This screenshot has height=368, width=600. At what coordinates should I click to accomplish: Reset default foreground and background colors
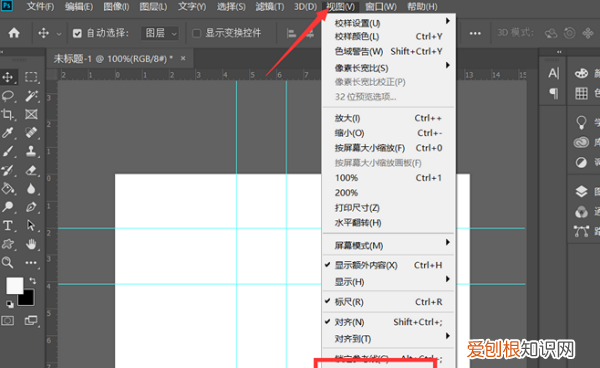click(x=10, y=304)
